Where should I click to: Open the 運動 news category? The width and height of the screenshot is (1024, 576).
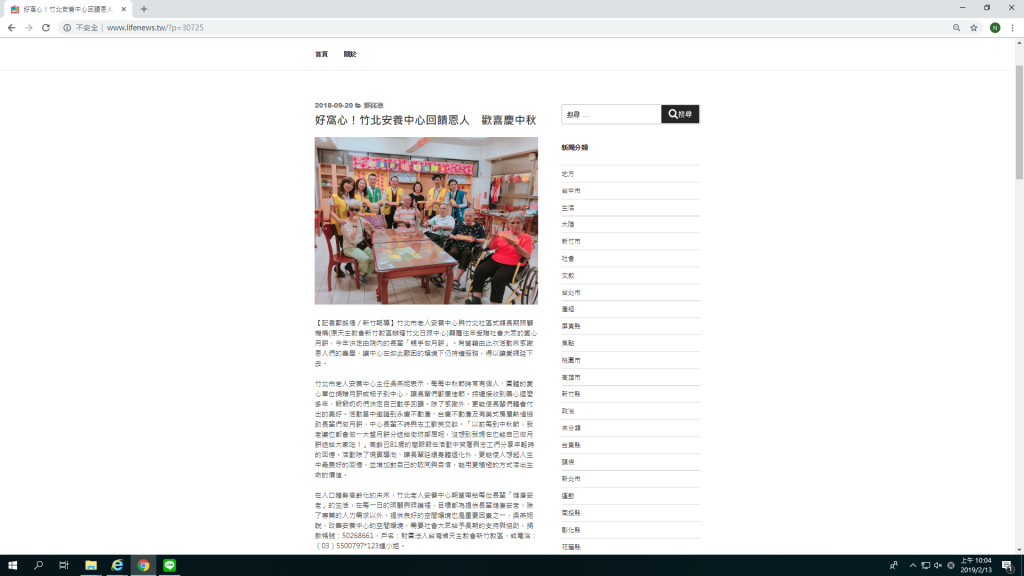[568, 496]
